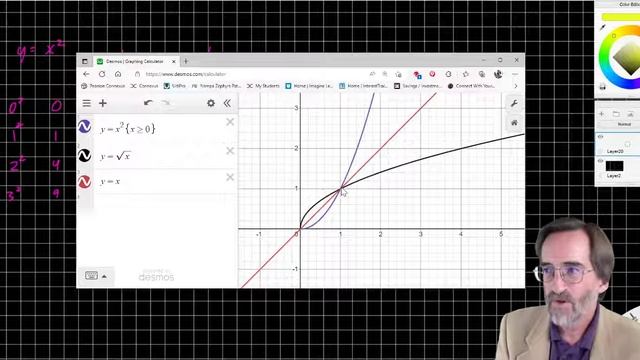Open the browser tab actions menu
Screen dimensions: 640x360
[84, 61]
